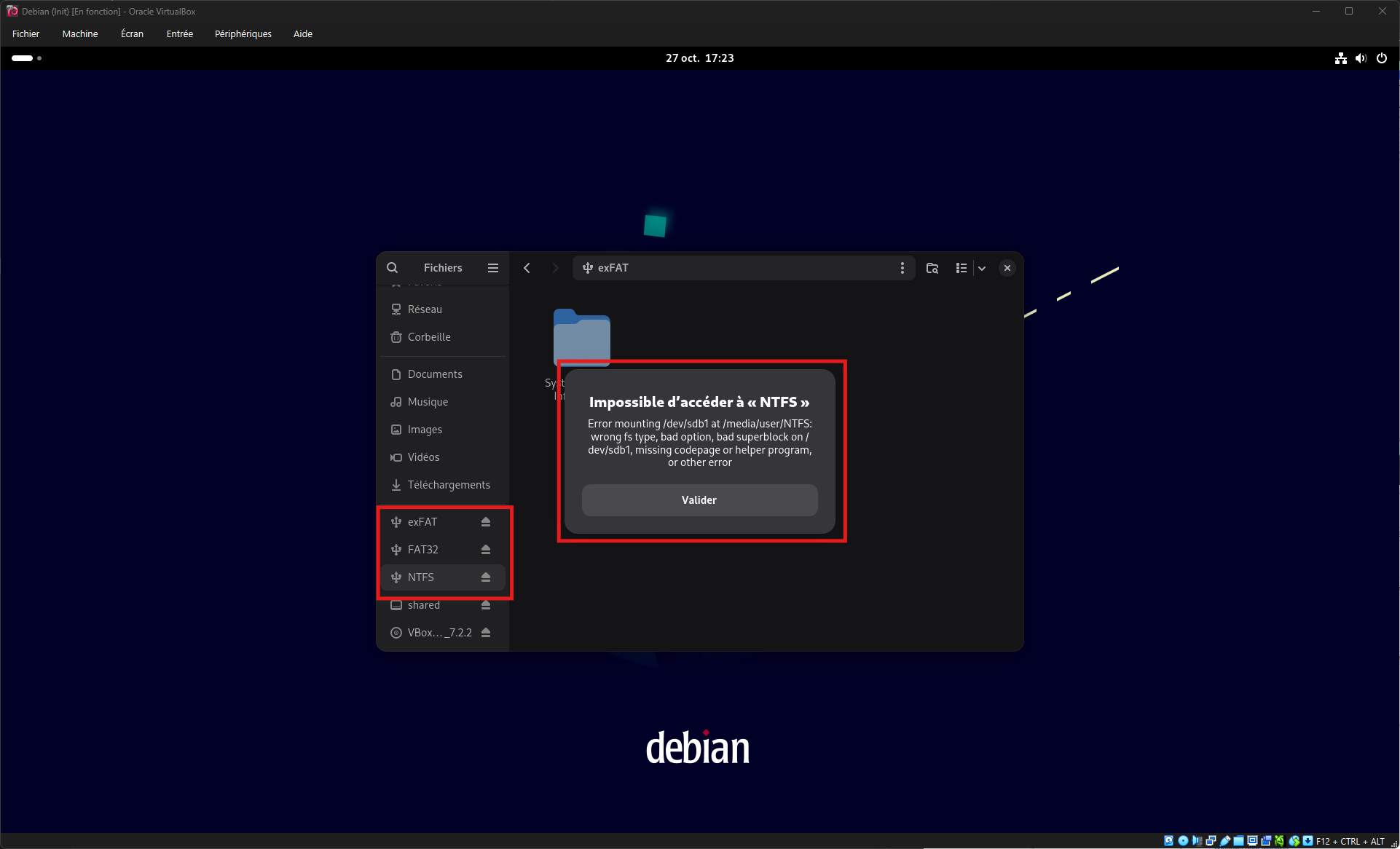The image size is (1400, 849).
Task: Open the clock calendar dropdown
Action: click(699, 58)
